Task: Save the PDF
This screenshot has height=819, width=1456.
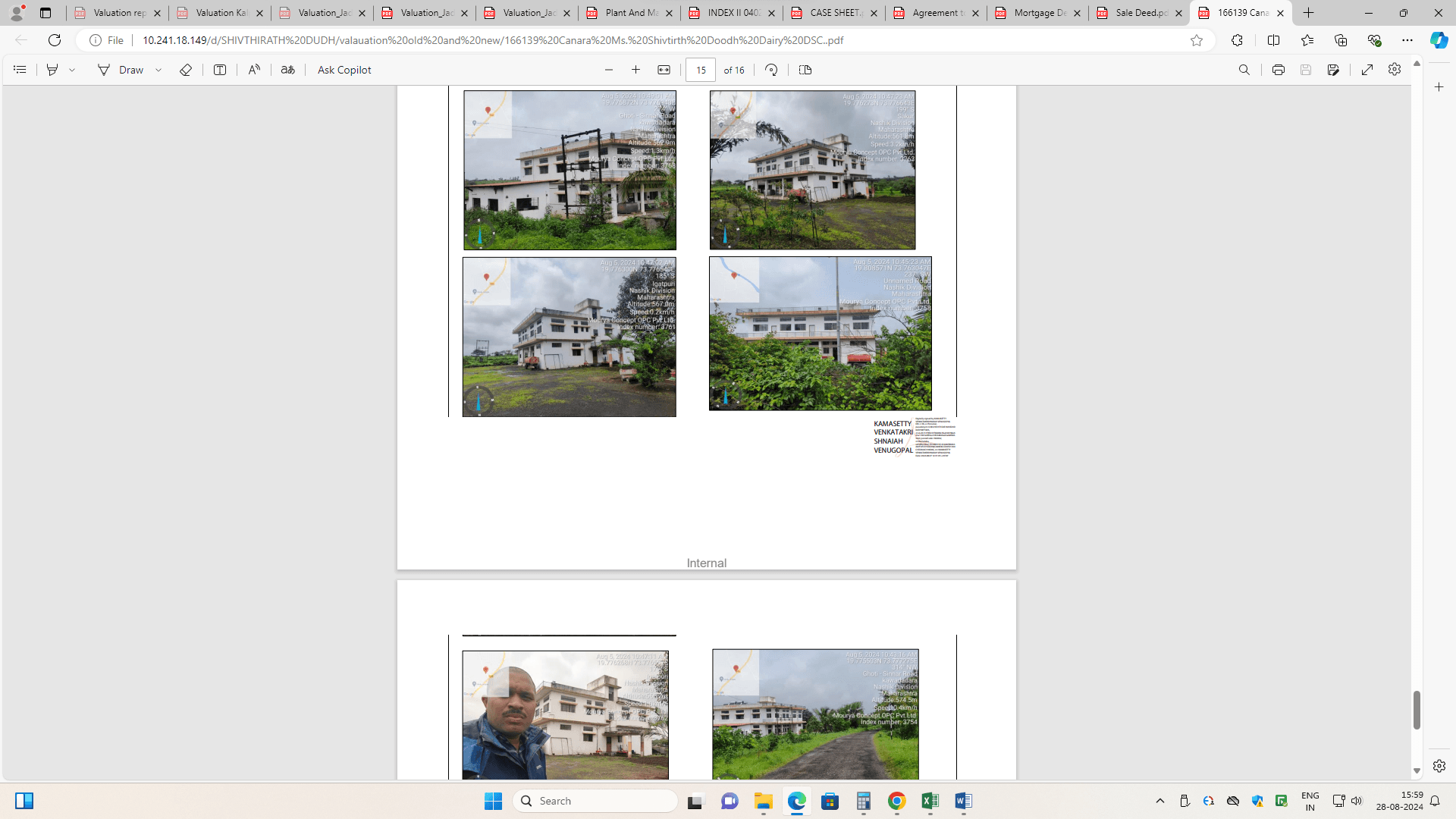Action: [x=1306, y=70]
